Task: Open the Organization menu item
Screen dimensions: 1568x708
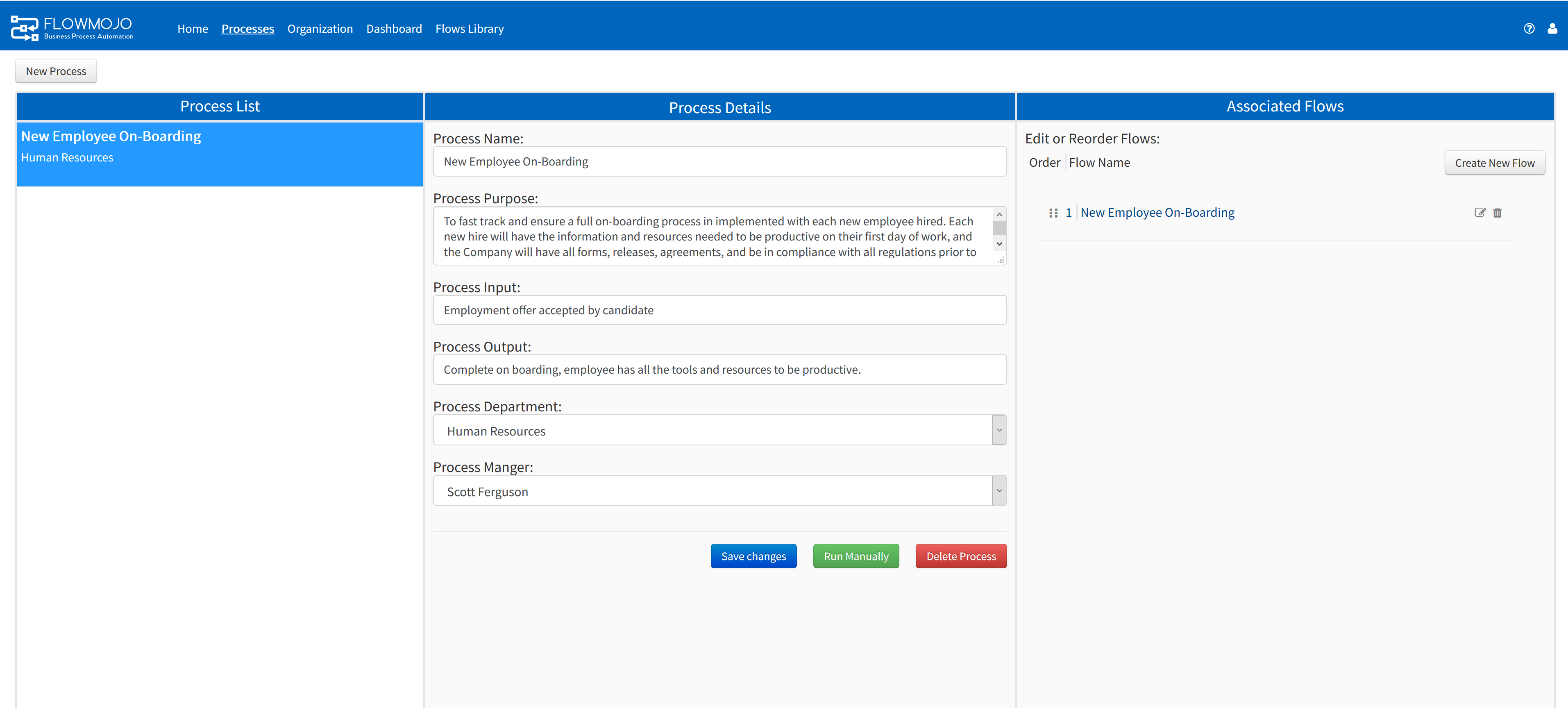Action: (320, 29)
